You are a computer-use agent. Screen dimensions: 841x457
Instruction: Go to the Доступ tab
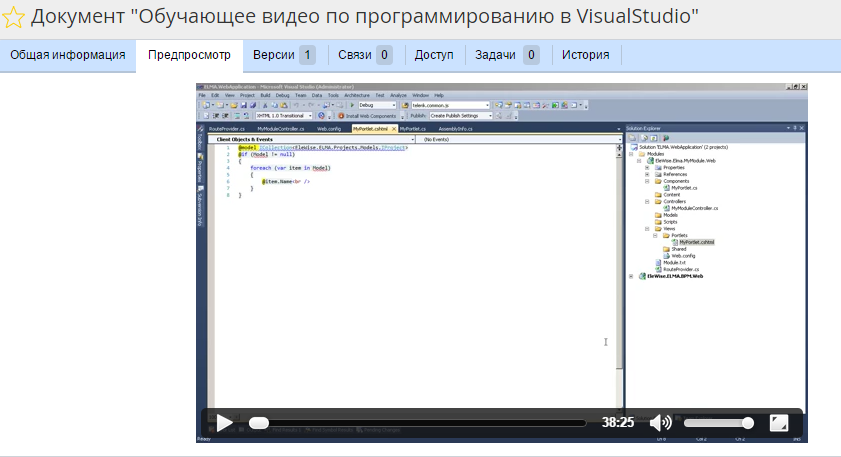tap(434, 55)
